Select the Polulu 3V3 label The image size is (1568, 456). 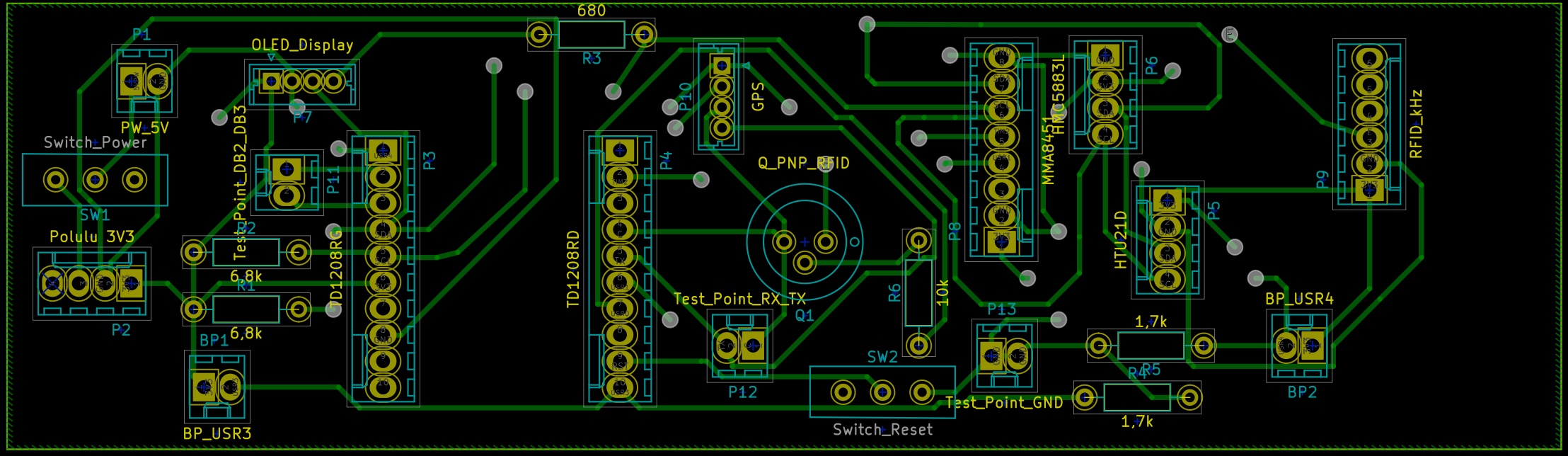pyautogui.click(x=91, y=236)
